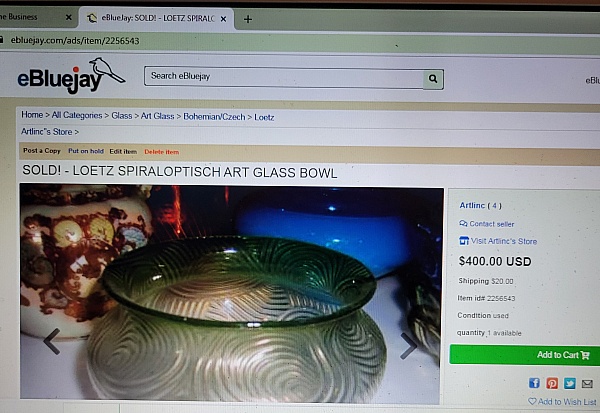Click Delete item in listing toolbar

coord(161,152)
